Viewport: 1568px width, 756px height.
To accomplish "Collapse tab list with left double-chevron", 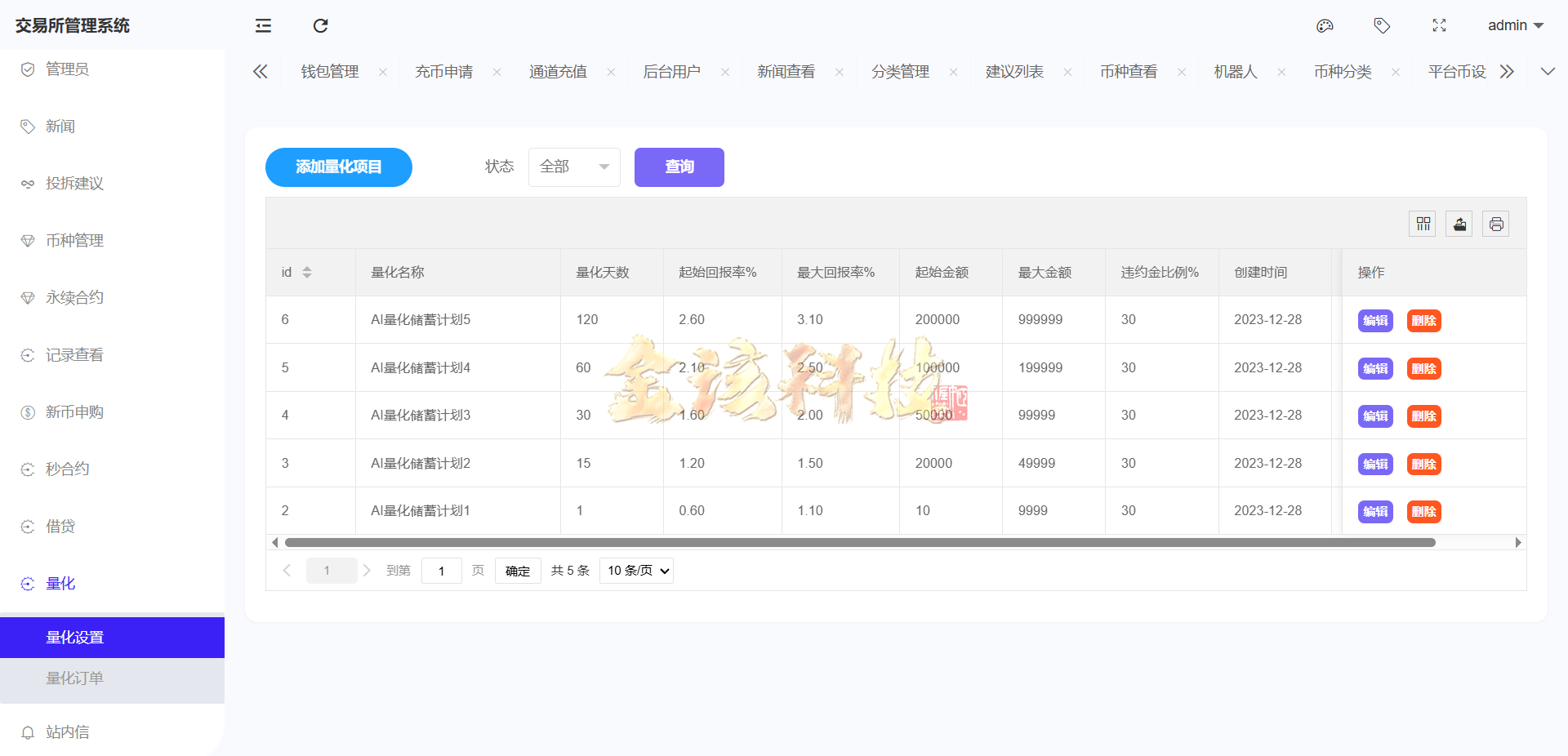I will (260, 72).
